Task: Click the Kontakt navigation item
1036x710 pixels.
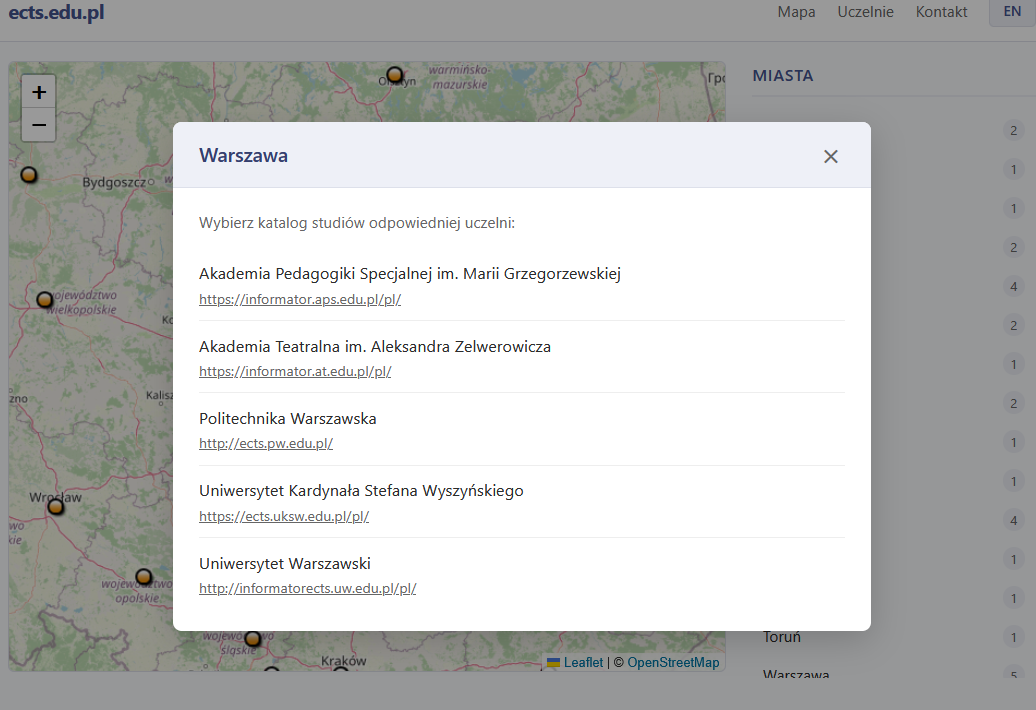Action: coord(940,12)
